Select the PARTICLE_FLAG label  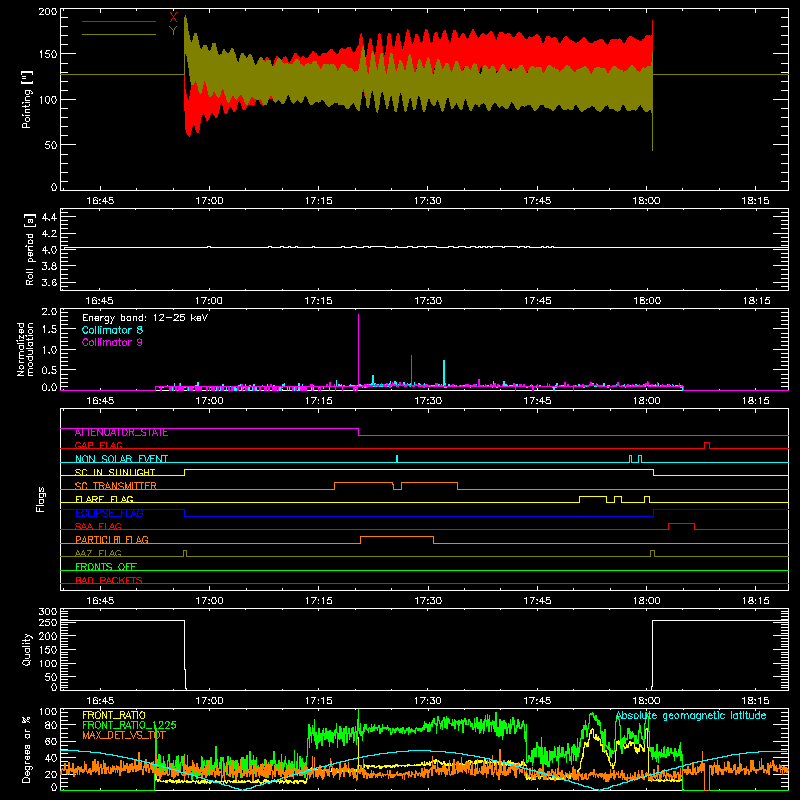[112, 539]
